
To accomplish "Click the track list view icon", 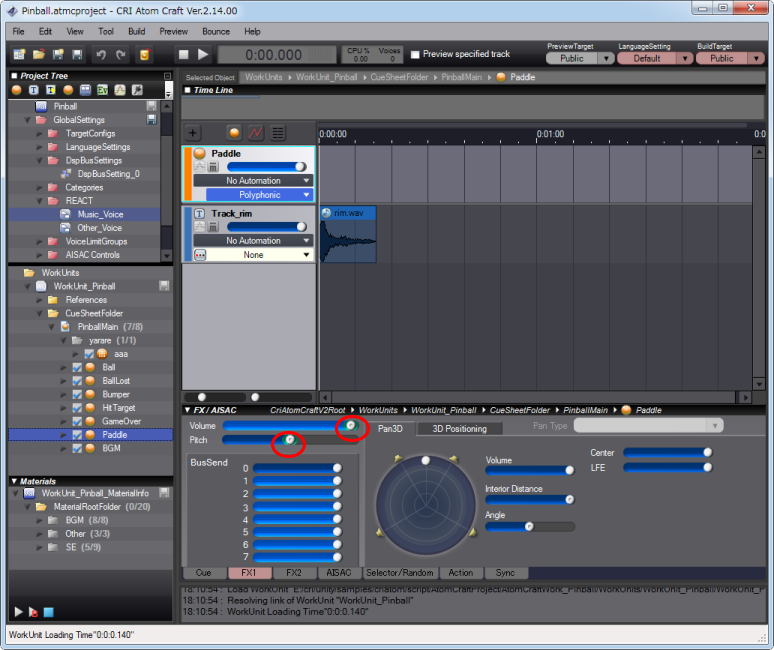I will (x=277, y=132).
